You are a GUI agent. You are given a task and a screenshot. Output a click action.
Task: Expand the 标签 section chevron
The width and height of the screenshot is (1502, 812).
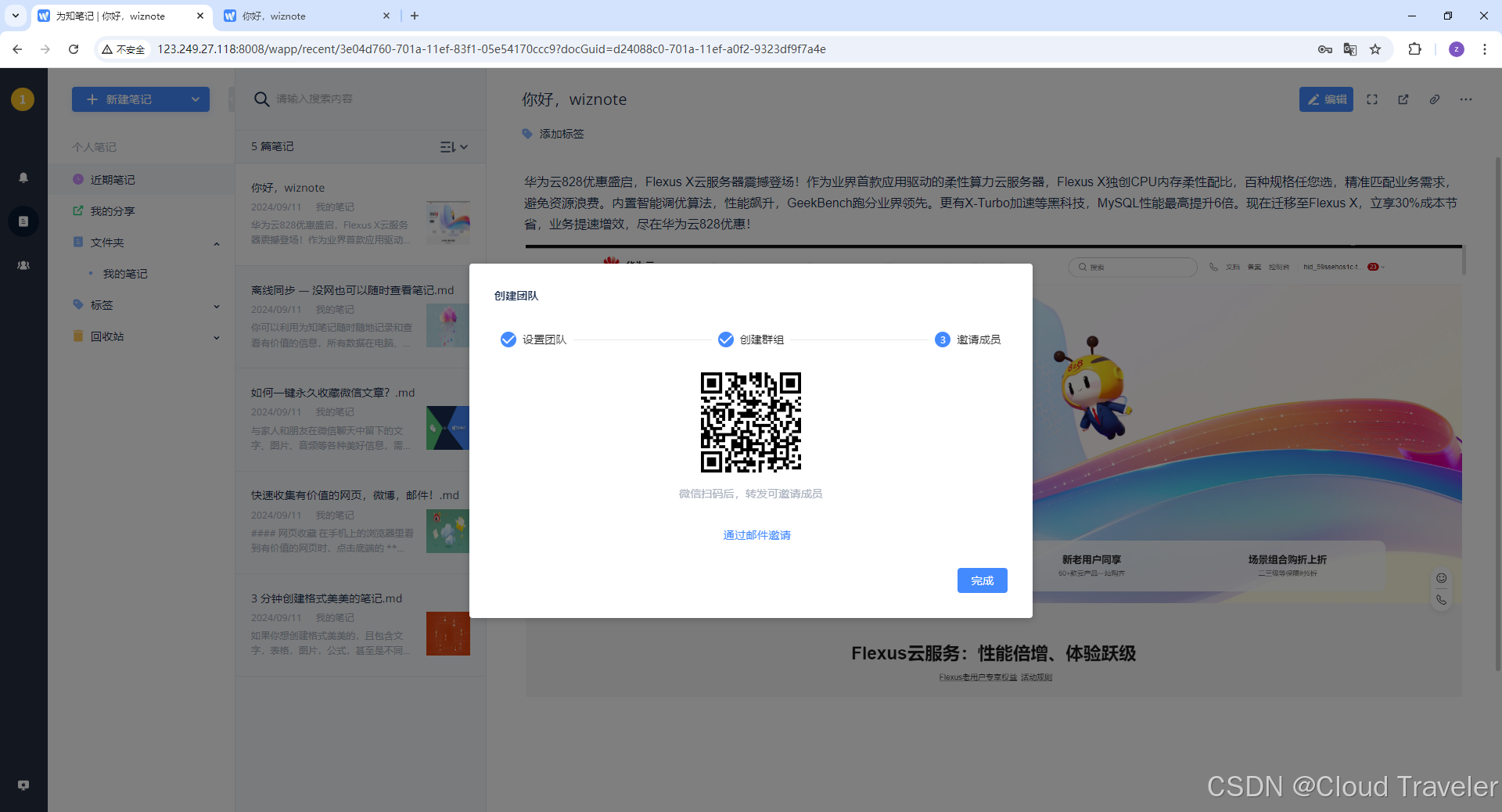[216, 306]
